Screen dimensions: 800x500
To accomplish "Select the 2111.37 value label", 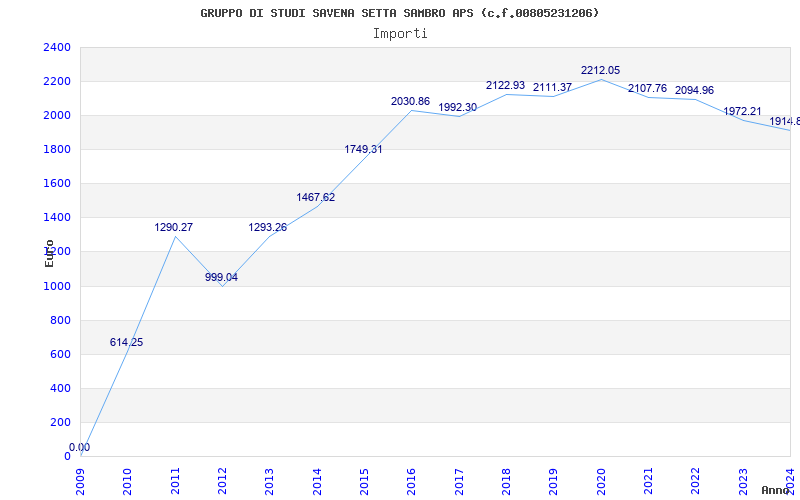I will point(553,88).
